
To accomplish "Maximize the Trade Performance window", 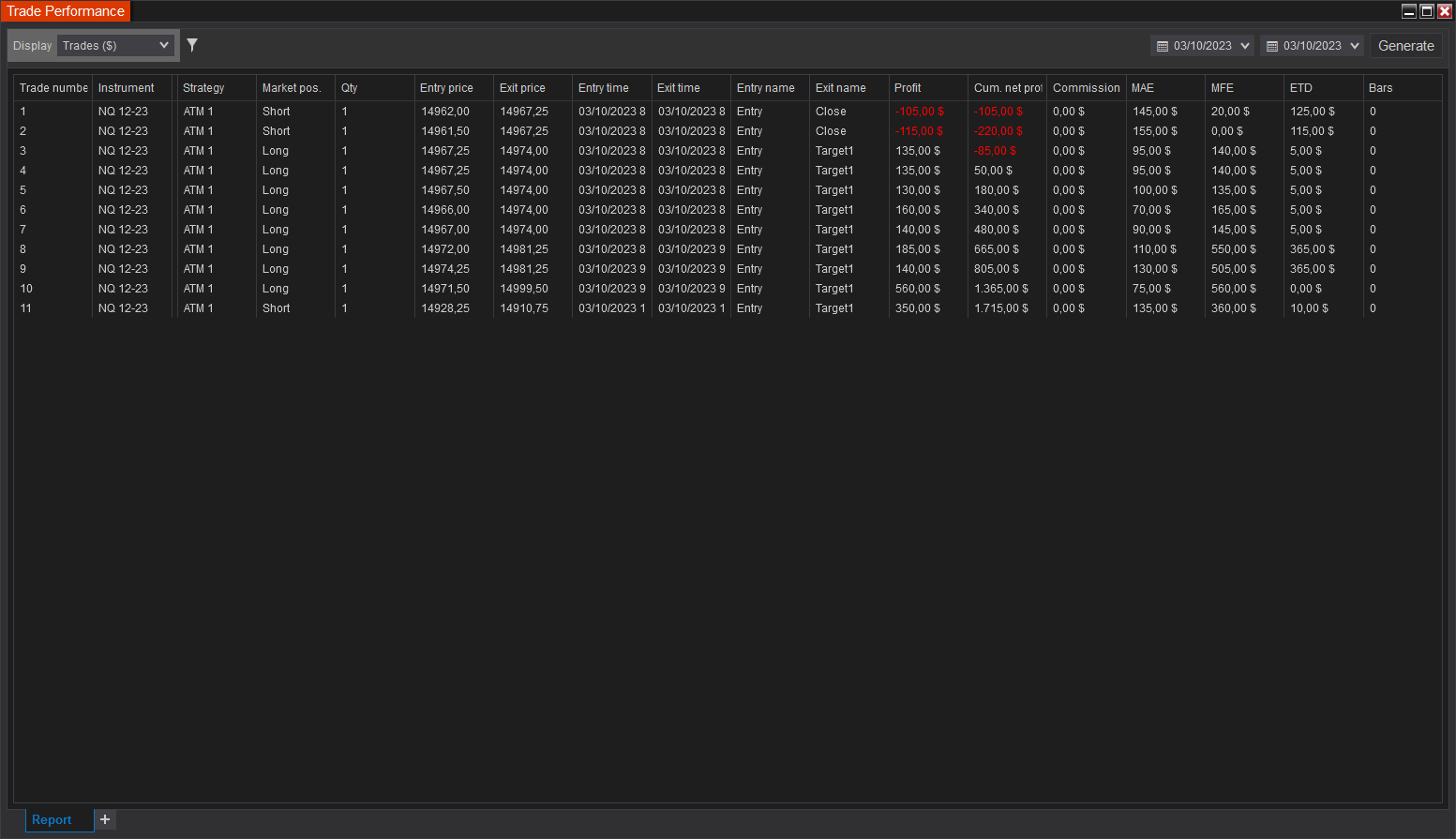I will click(1427, 11).
